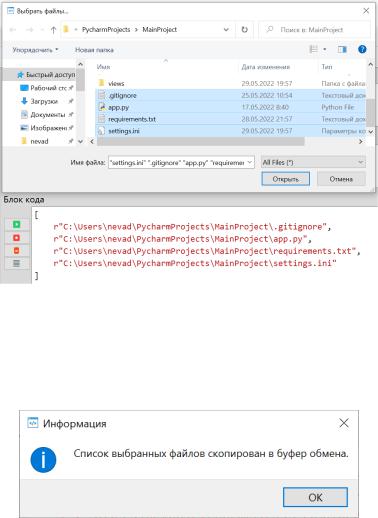The image size is (378, 518).
Task: Click the view mode icon in dialog toolbar
Action: click(314, 50)
